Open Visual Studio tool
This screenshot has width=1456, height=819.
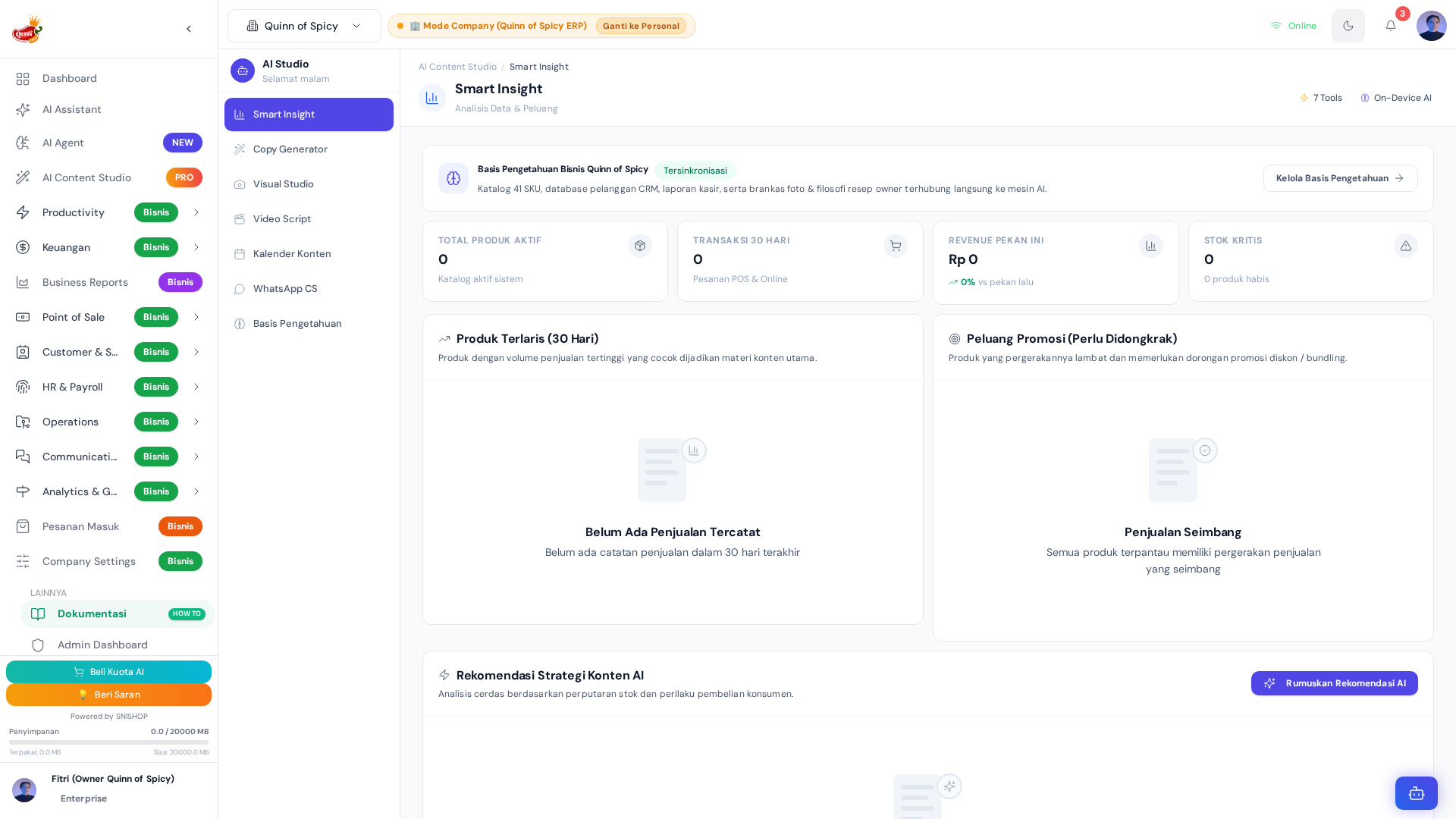pyautogui.click(x=309, y=184)
